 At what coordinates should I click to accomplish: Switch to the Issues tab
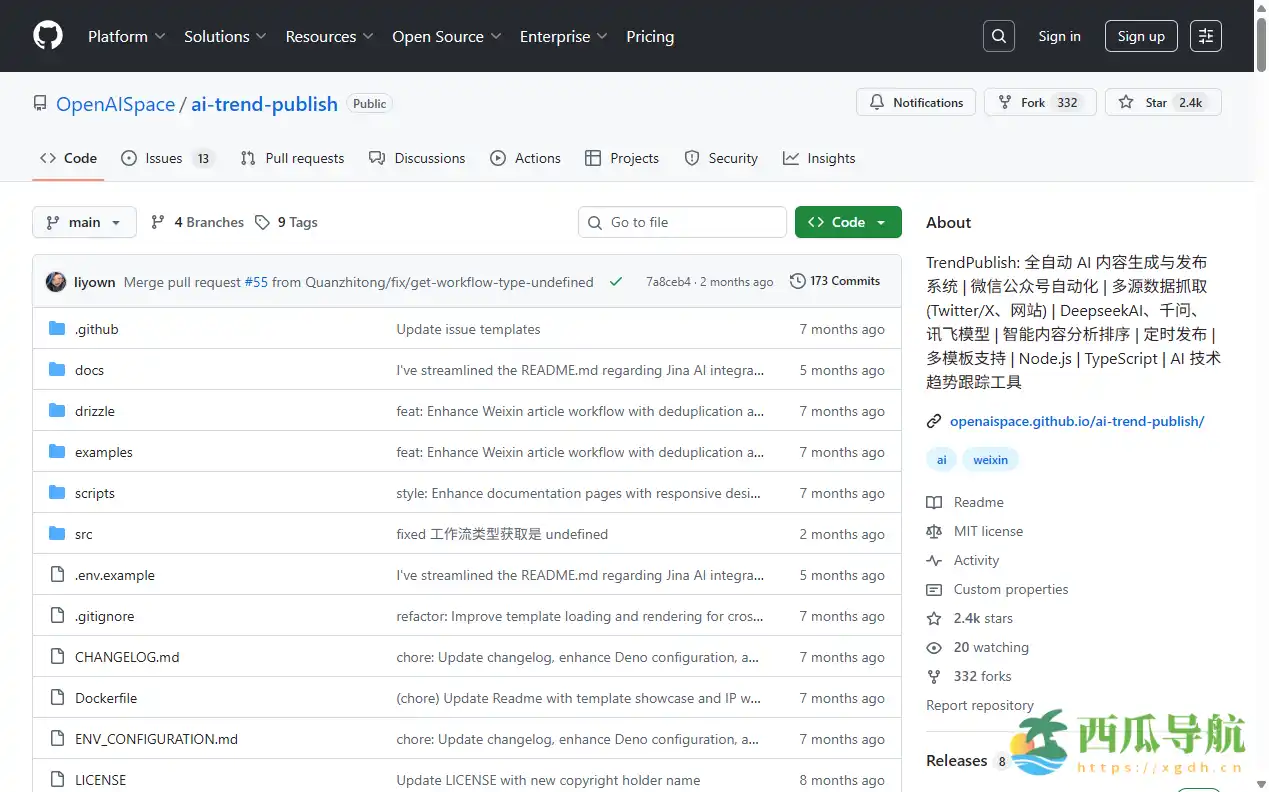coord(165,158)
